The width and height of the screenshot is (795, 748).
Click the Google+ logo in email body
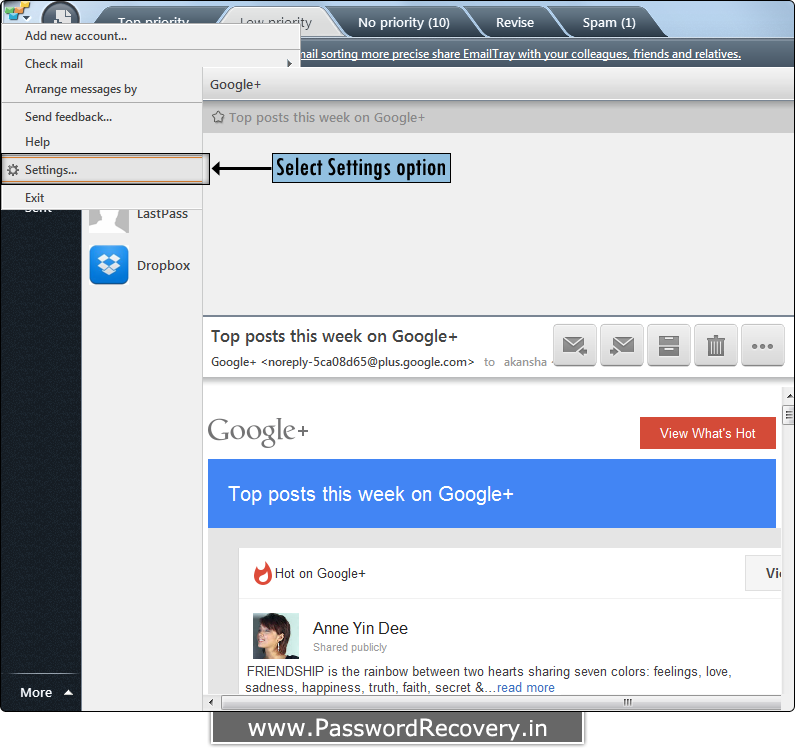[x=258, y=432]
